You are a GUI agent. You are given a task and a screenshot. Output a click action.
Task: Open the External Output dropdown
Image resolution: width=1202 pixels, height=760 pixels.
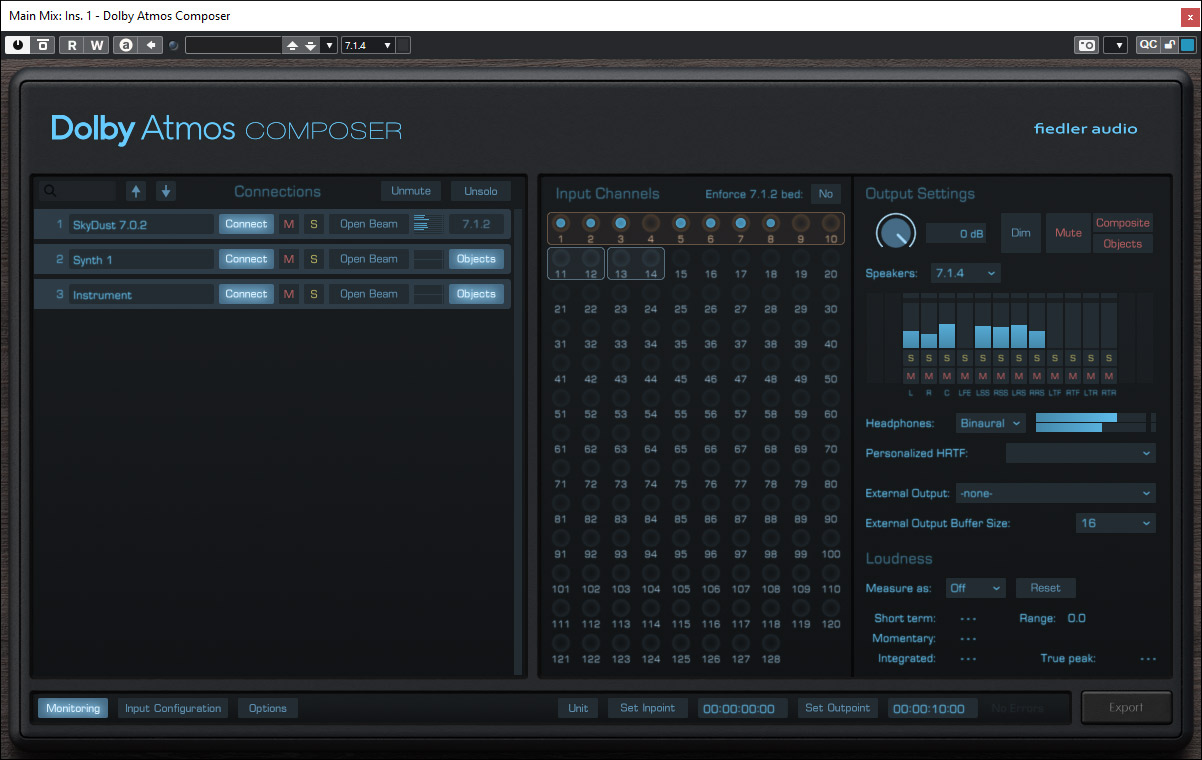click(x=1055, y=493)
